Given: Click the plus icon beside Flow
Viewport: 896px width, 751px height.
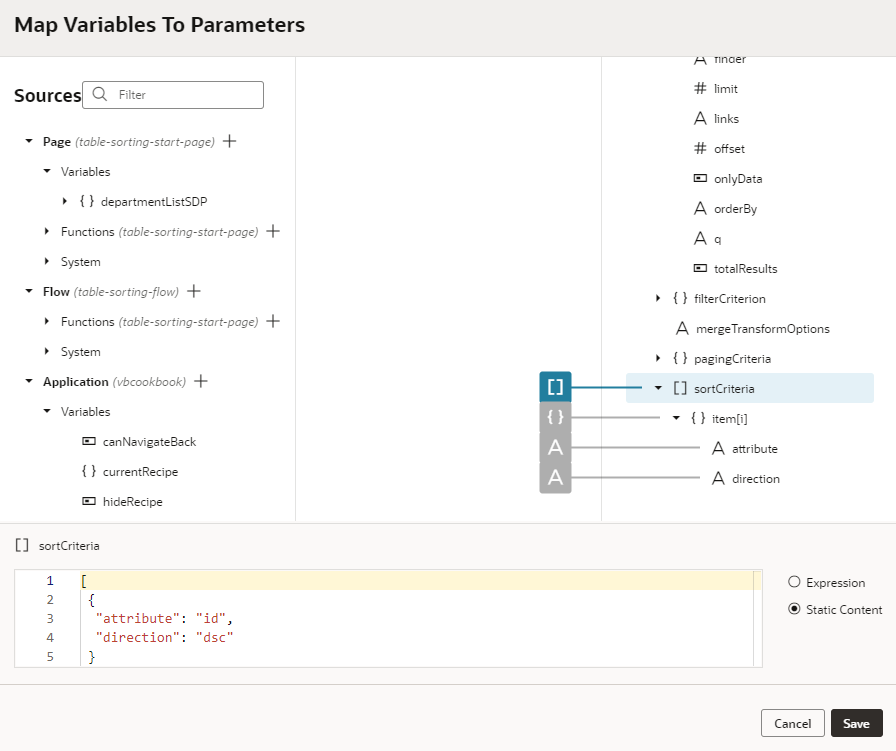Looking at the screenshot, I should click(x=194, y=292).
